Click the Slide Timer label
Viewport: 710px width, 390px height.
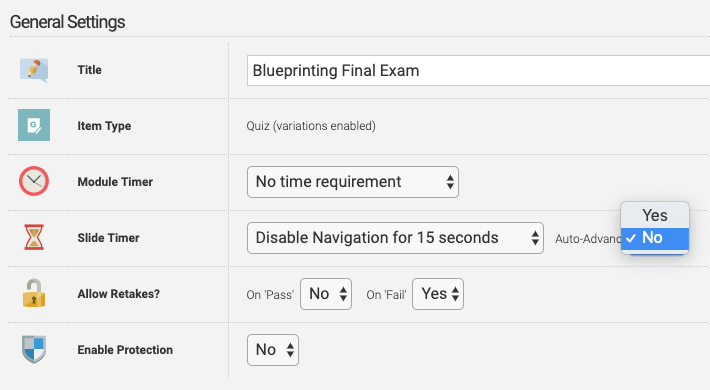108,238
